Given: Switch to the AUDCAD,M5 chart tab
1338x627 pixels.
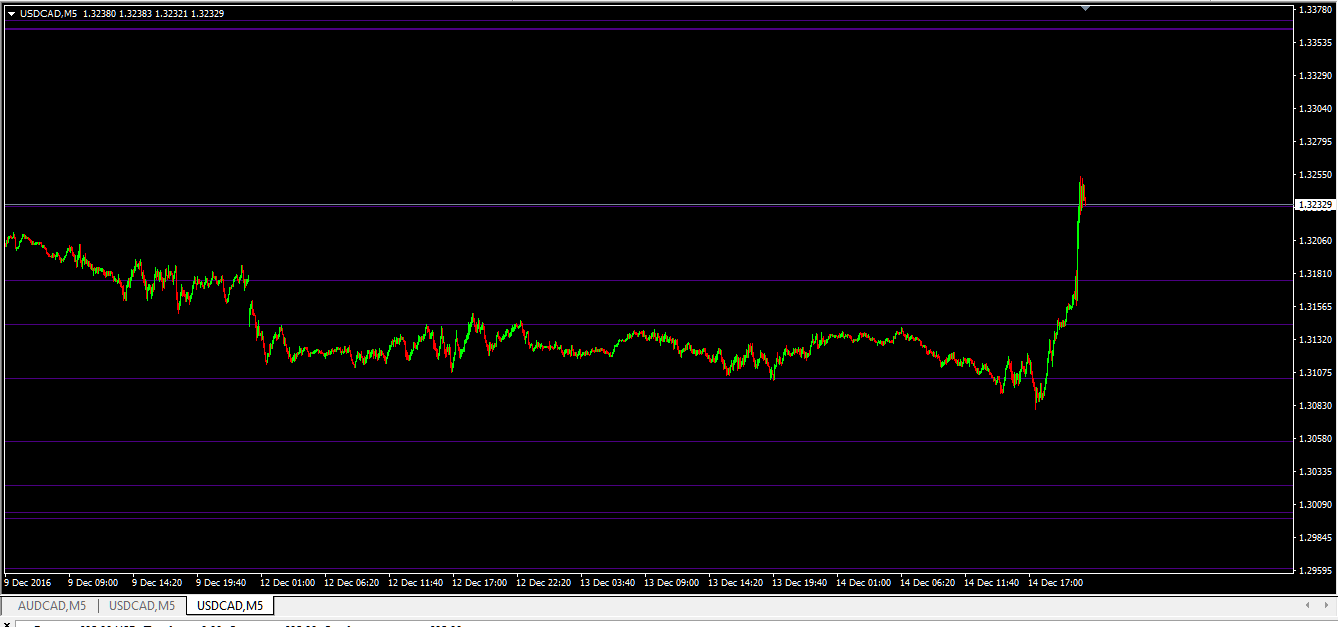Looking at the screenshot, I should pos(51,605).
